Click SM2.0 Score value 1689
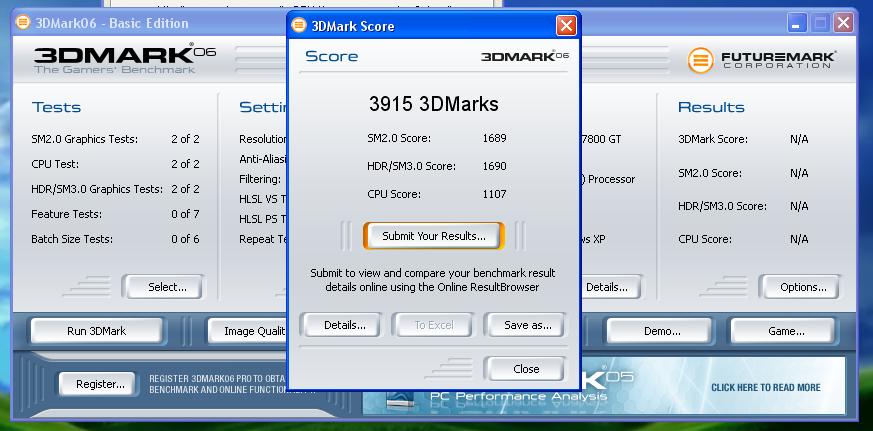Viewport: 873px width, 431px height. pos(494,138)
